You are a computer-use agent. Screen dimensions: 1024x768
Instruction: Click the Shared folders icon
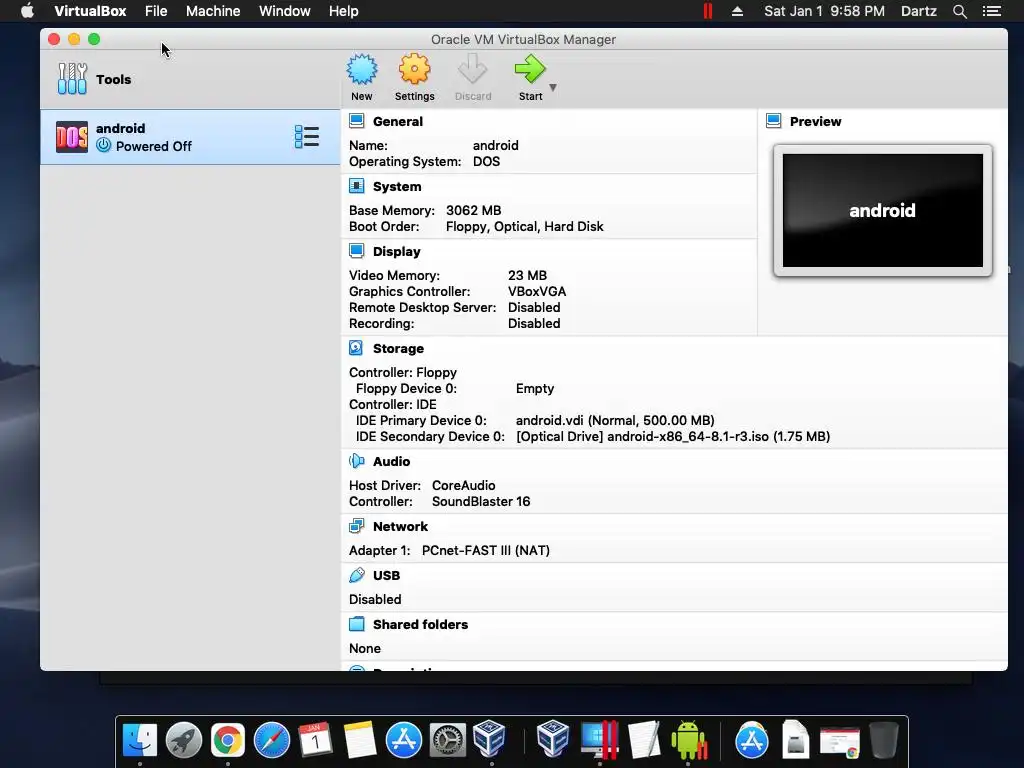(357, 624)
